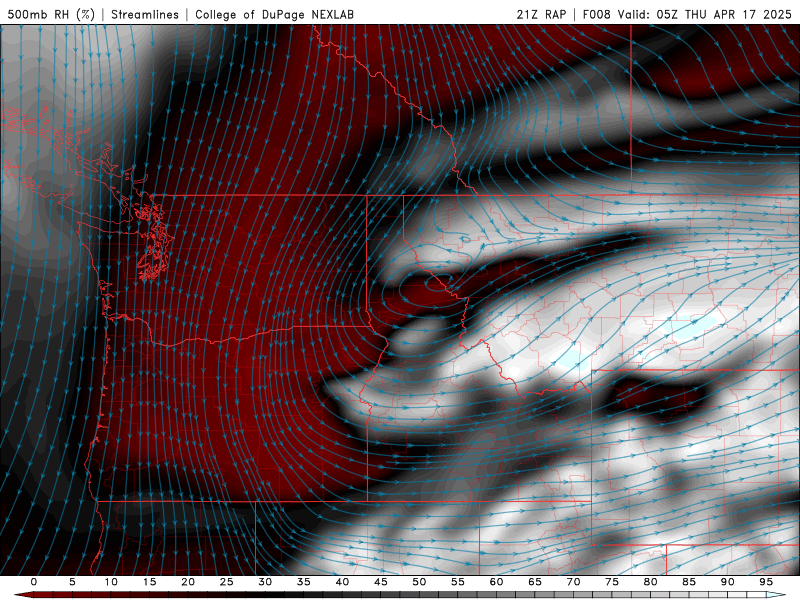Click the colorbar label "75"

pos(612,582)
